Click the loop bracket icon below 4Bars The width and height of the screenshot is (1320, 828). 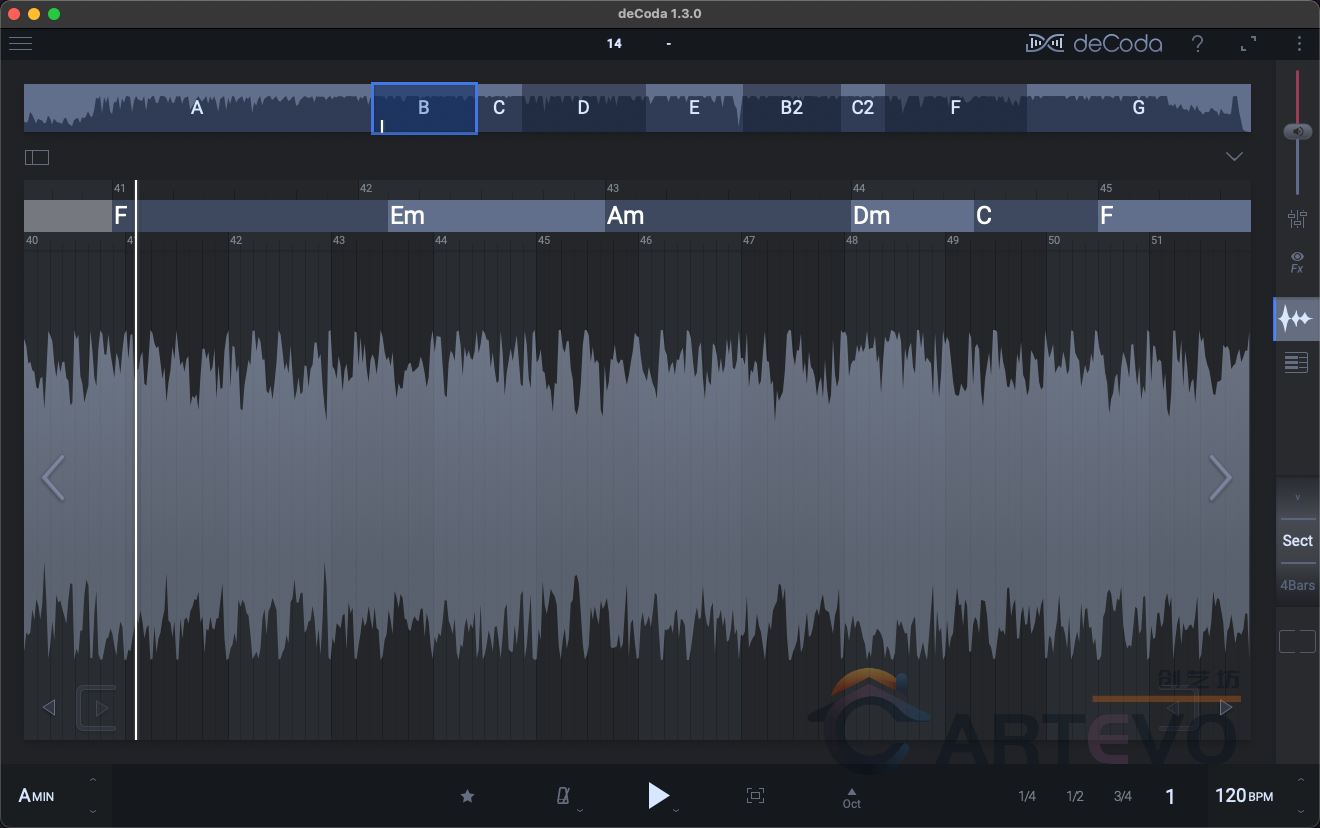click(x=1297, y=642)
